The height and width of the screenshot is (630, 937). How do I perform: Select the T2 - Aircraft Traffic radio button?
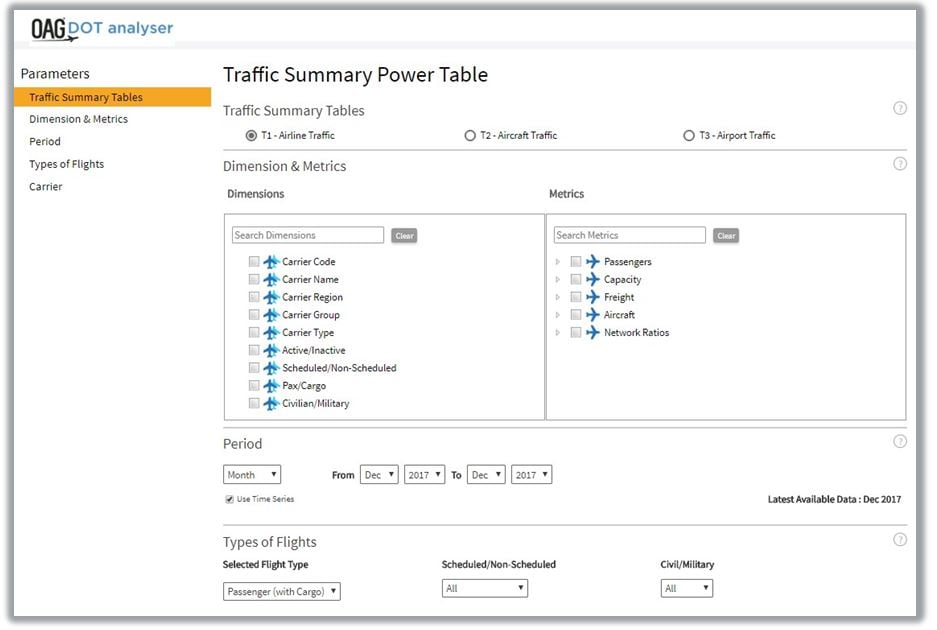click(x=470, y=136)
